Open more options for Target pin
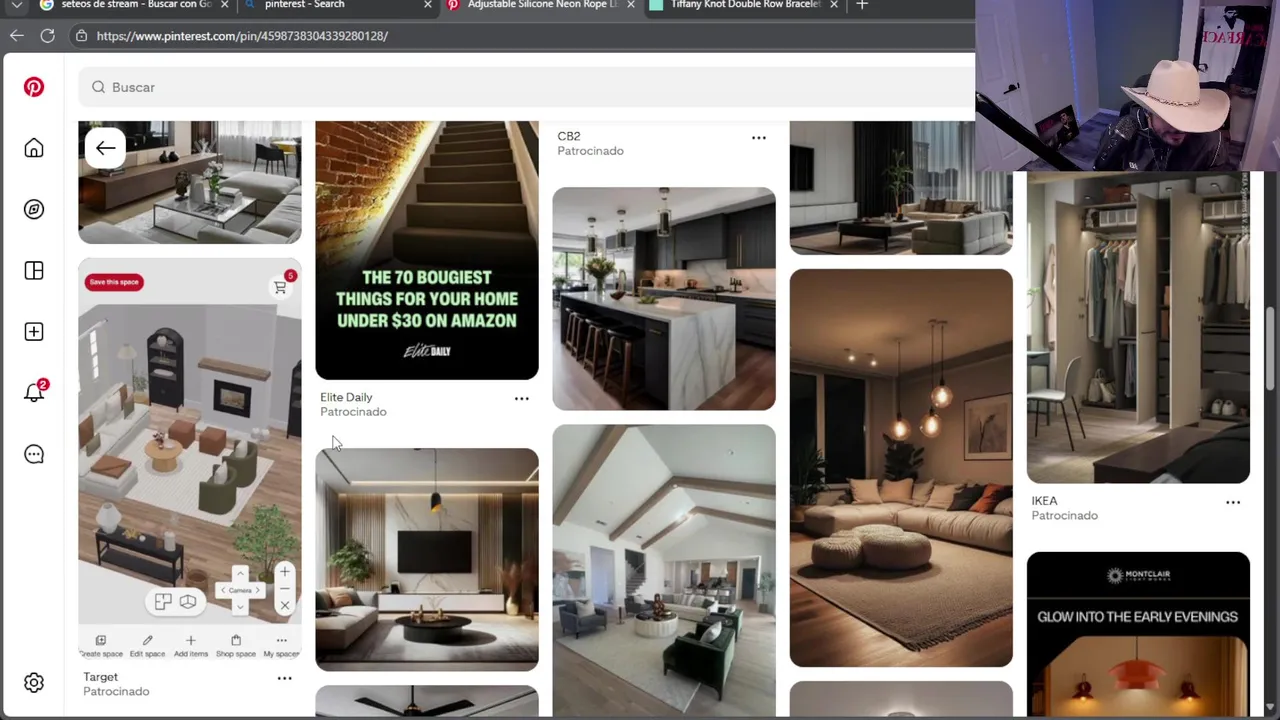Viewport: 1280px width, 720px height. tap(285, 679)
